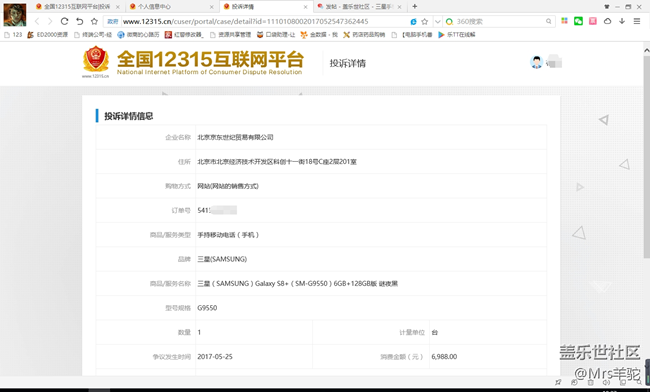Viewport: 650px width, 392px height.
Task: Close the 个人信息中心 tab
Action: pyautogui.click(x=211, y=7)
